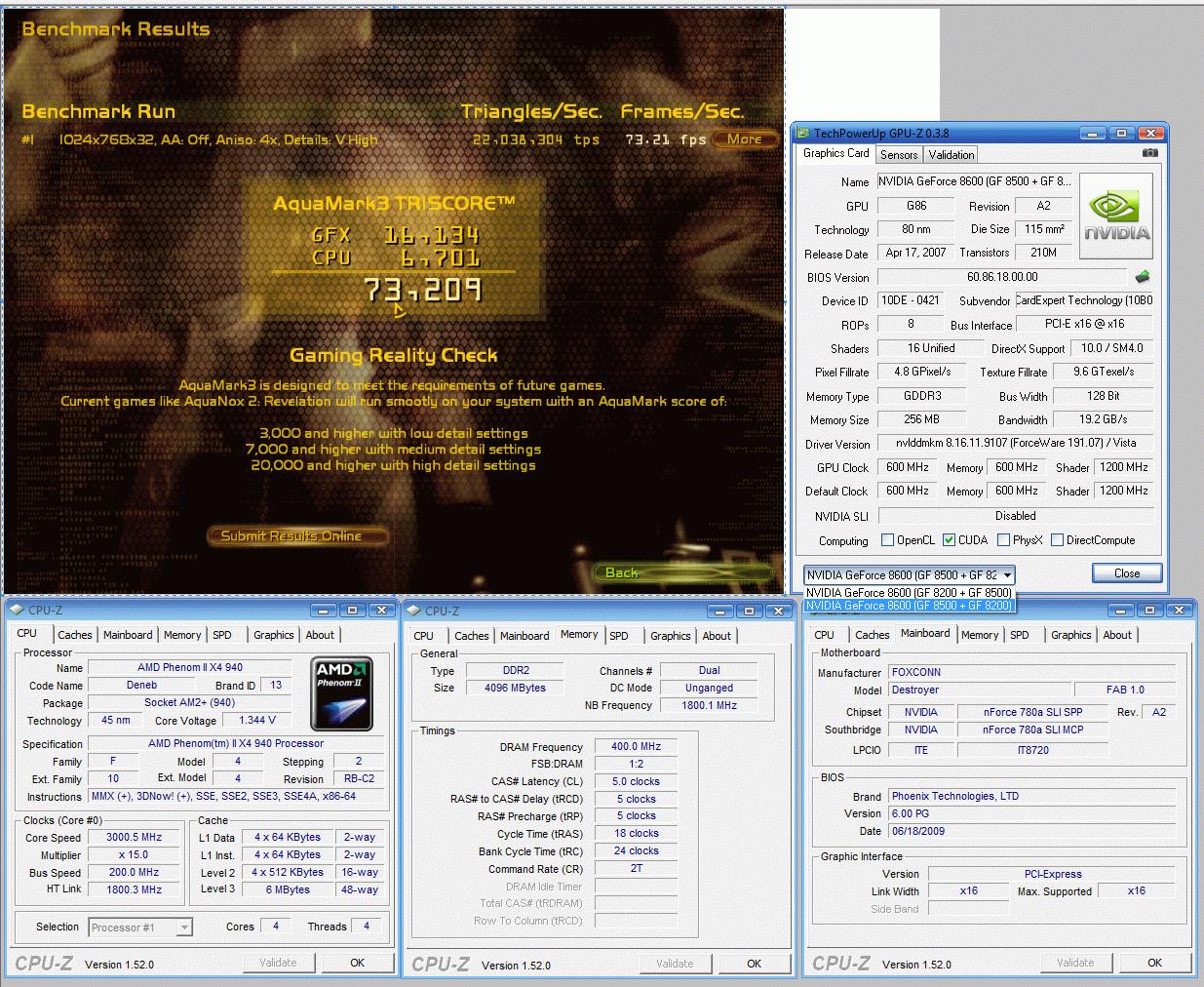This screenshot has width=1204, height=987.
Task: Toggle the PhysX checkbox
Action: click(x=1003, y=539)
